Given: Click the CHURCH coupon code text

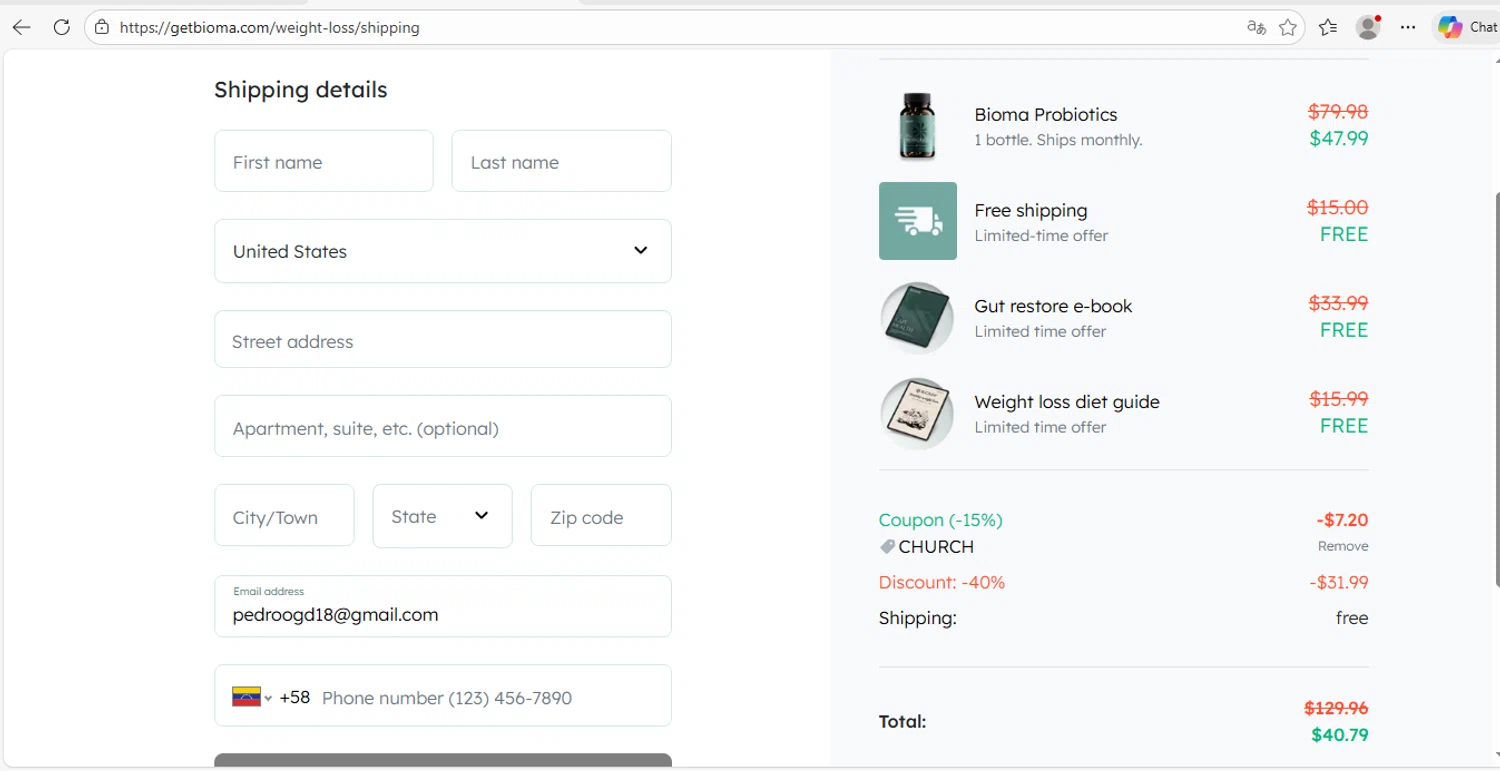Looking at the screenshot, I should pyautogui.click(x=936, y=547).
